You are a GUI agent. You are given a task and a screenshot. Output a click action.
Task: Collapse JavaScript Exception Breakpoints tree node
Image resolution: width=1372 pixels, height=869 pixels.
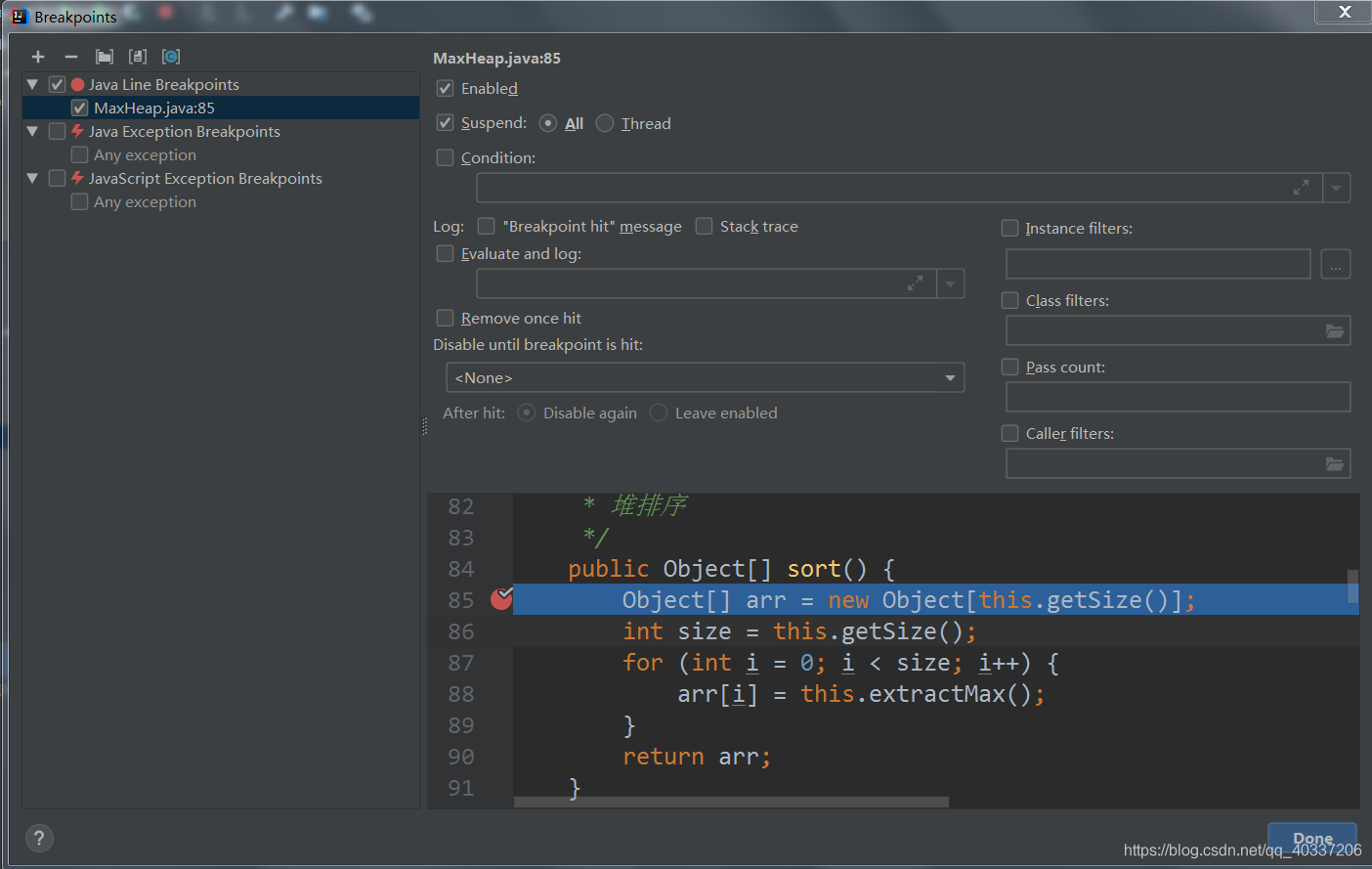pos(32,178)
